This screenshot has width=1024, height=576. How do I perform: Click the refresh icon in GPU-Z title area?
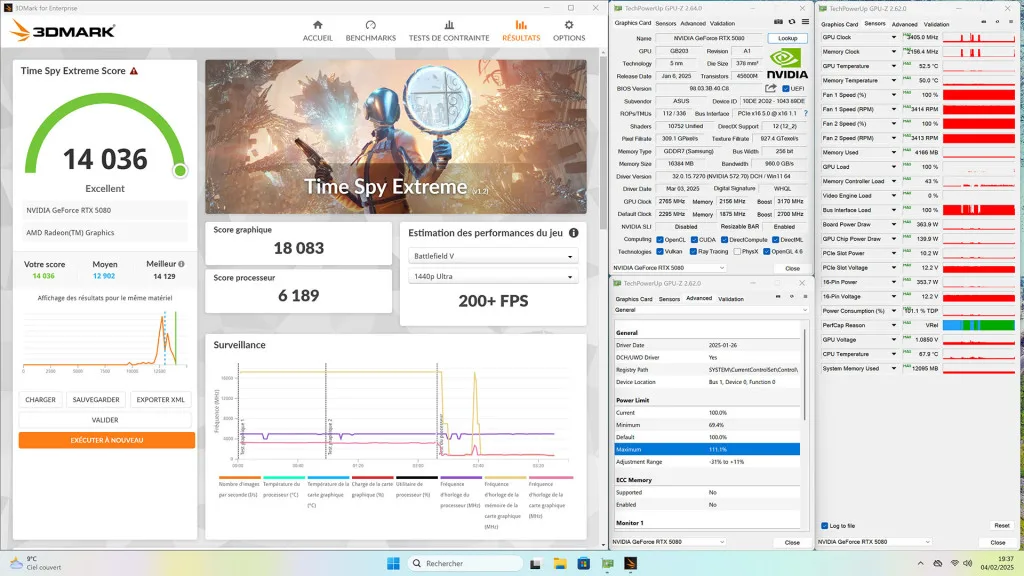(x=792, y=23)
